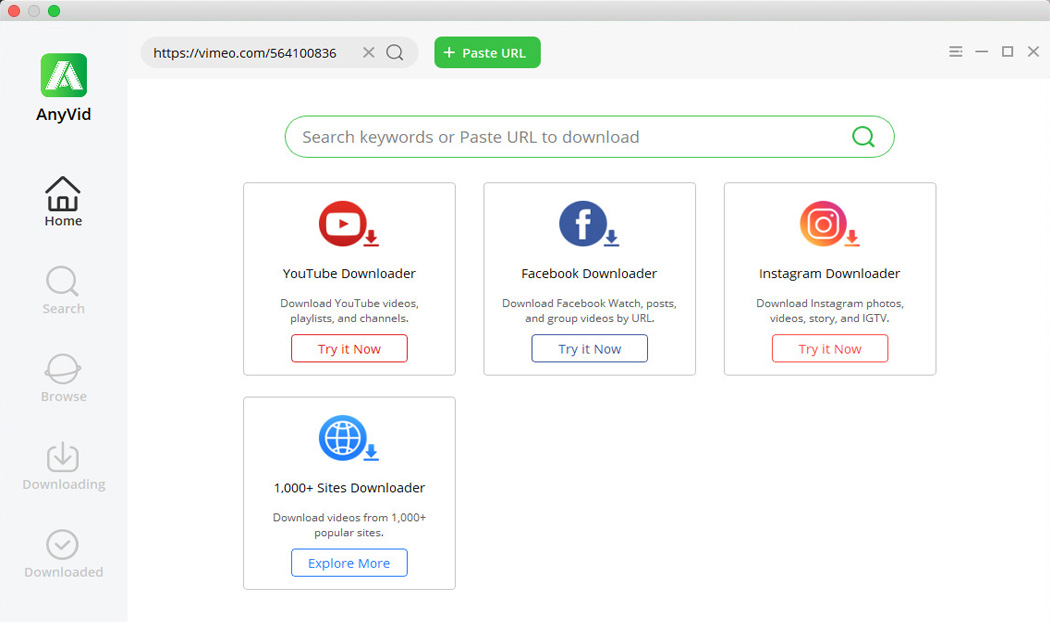Click the YouTube Downloader title text
Screen dimensions: 1050x622
(x=349, y=273)
